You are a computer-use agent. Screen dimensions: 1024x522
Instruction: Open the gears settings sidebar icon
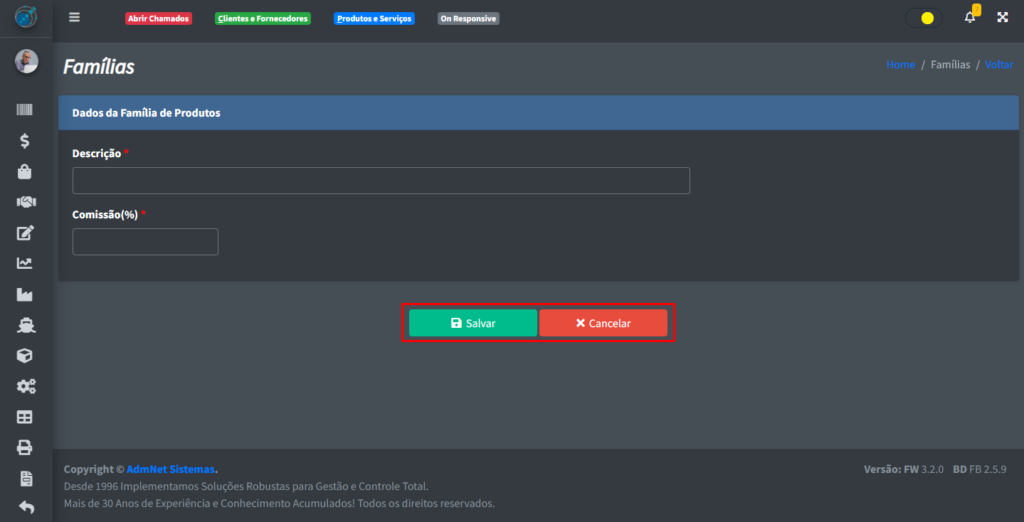coord(26,386)
